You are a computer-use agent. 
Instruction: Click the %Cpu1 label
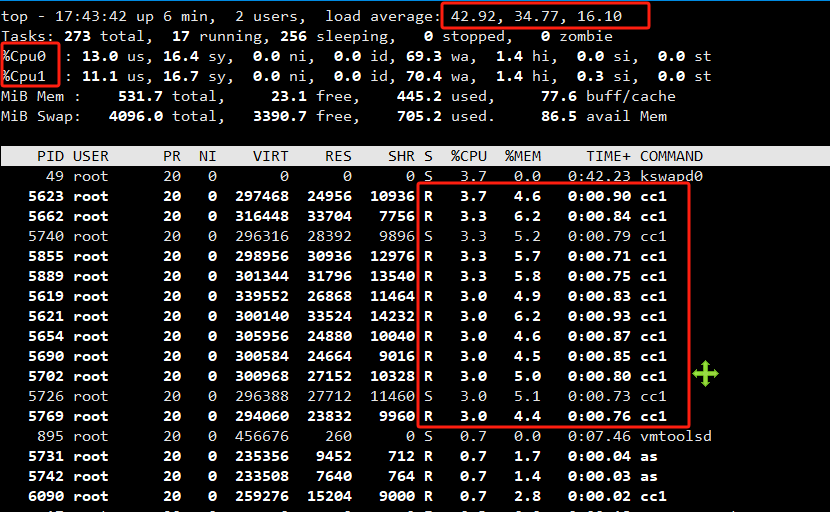[23, 76]
